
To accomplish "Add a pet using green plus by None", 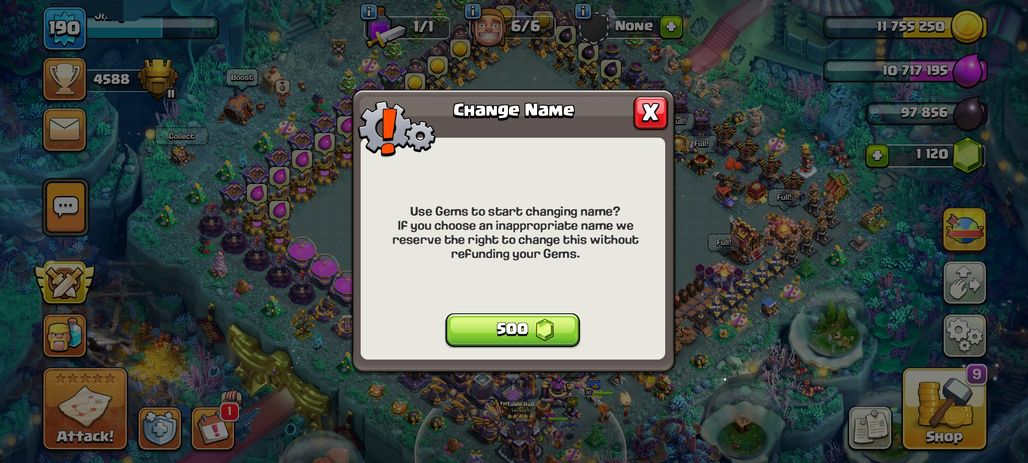I will 671,27.
